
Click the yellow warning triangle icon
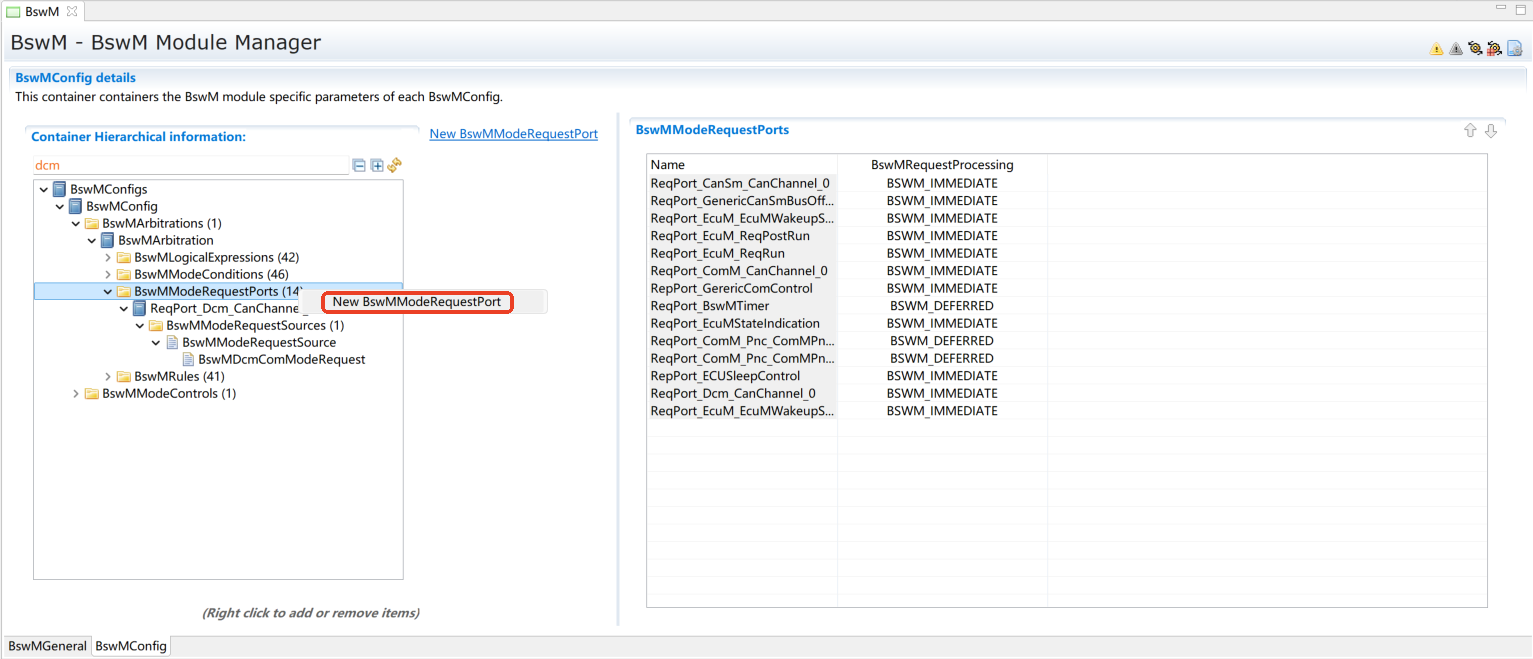click(x=1436, y=48)
